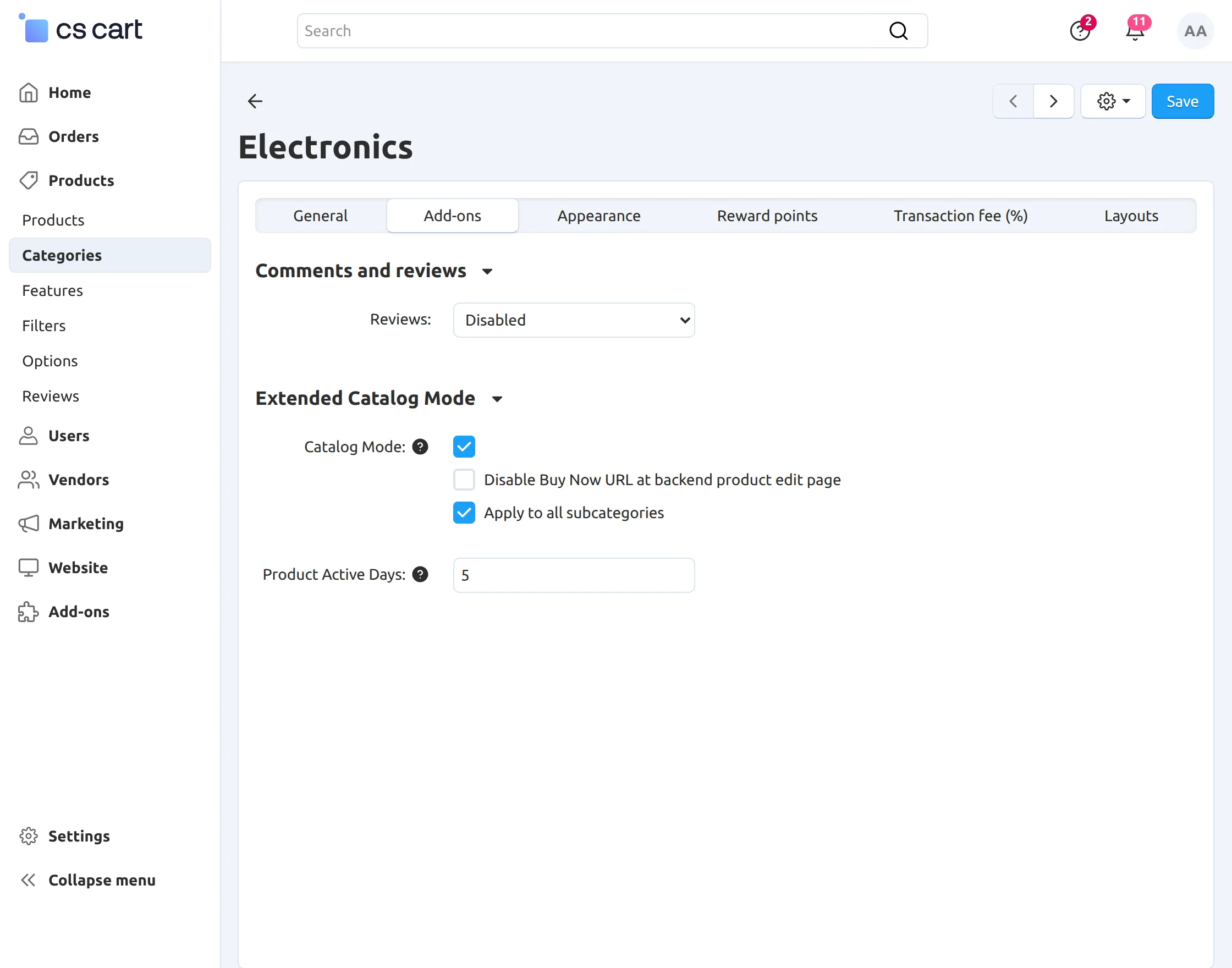Select the Categories submenu item

tap(110, 255)
